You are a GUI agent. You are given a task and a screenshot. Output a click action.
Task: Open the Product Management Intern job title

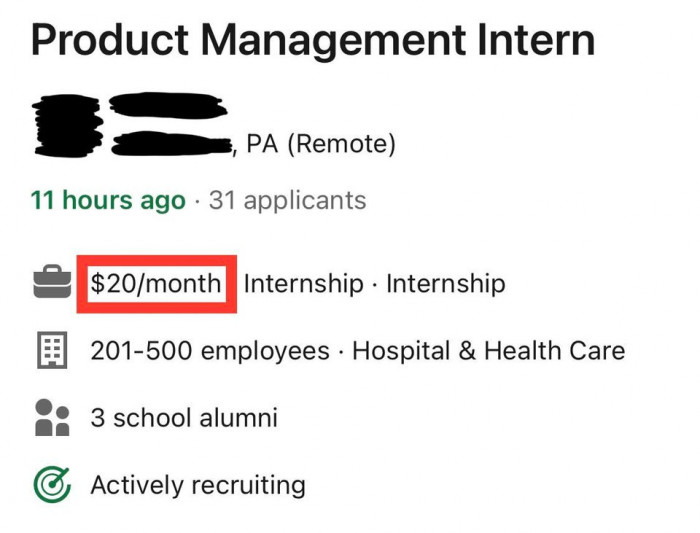(313, 40)
